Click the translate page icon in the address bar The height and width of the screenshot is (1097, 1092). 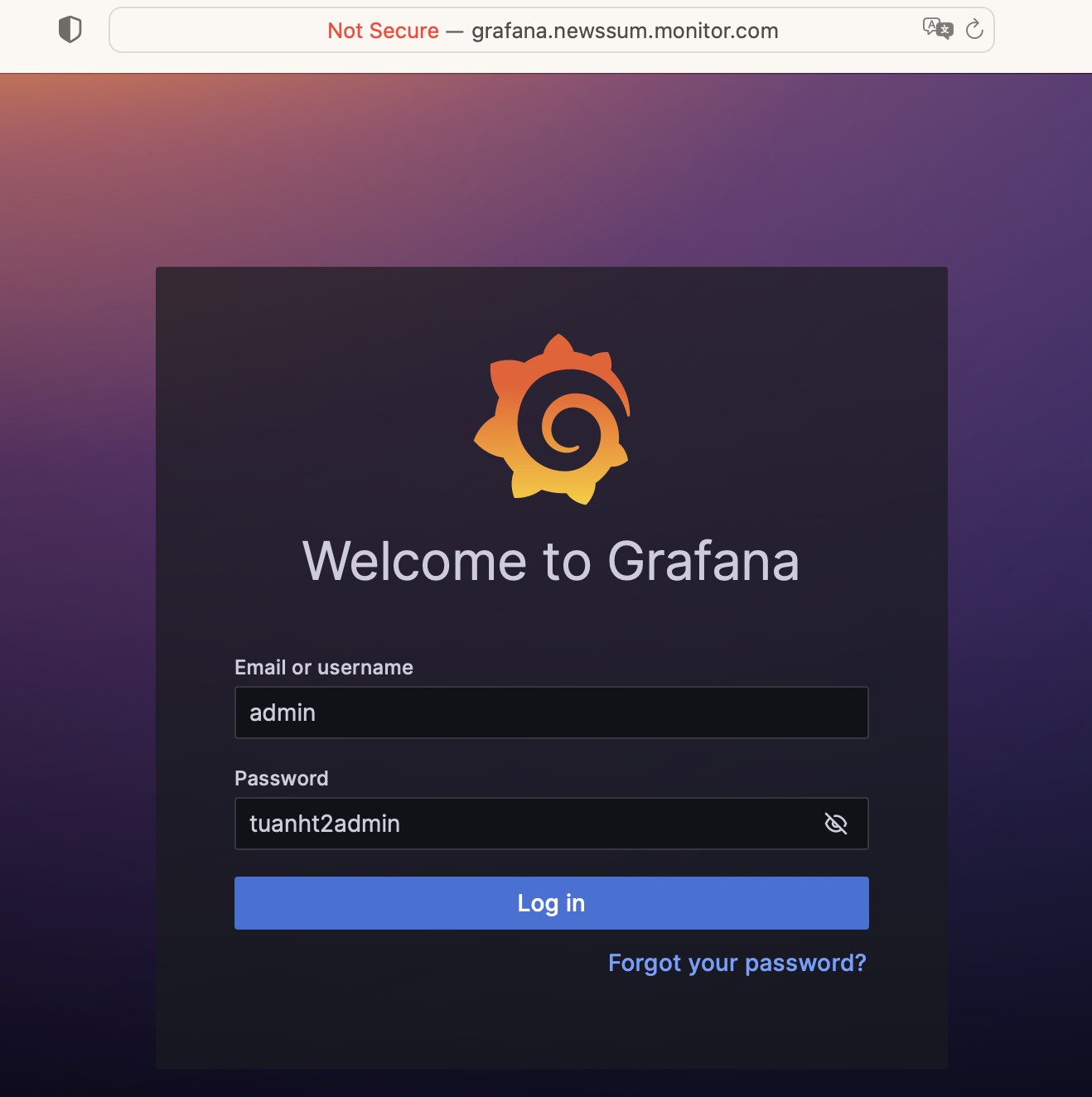click(x=938, y=29)
